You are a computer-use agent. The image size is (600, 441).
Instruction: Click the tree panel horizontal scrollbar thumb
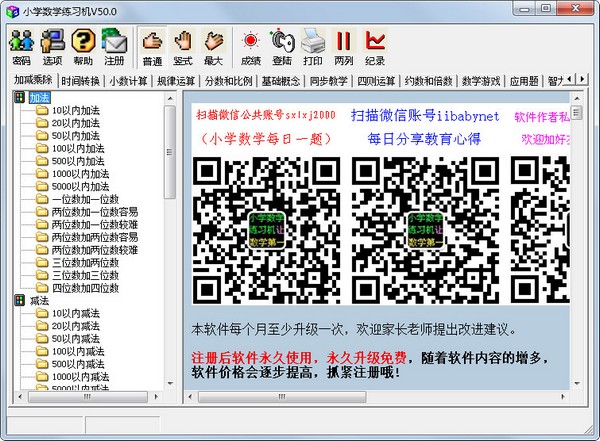click(87, 397)
